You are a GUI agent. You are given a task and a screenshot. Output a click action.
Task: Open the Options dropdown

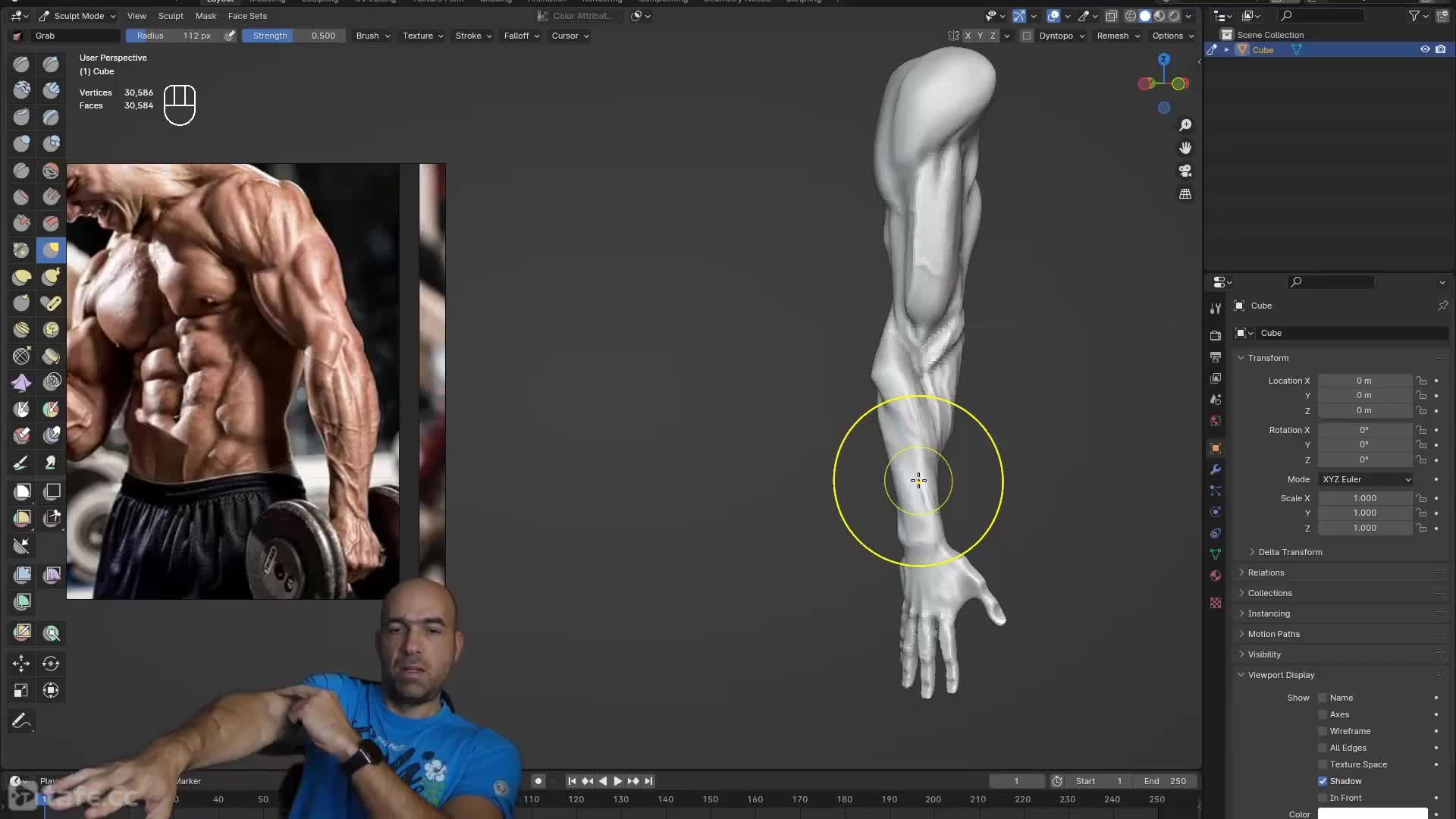click(x=1173, y=36)
